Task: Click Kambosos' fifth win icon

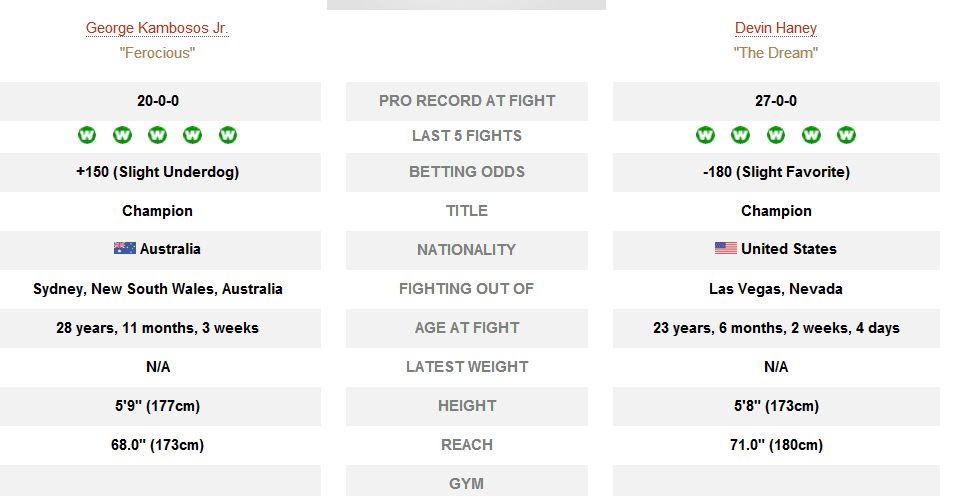Action: (x=228, y=135)
